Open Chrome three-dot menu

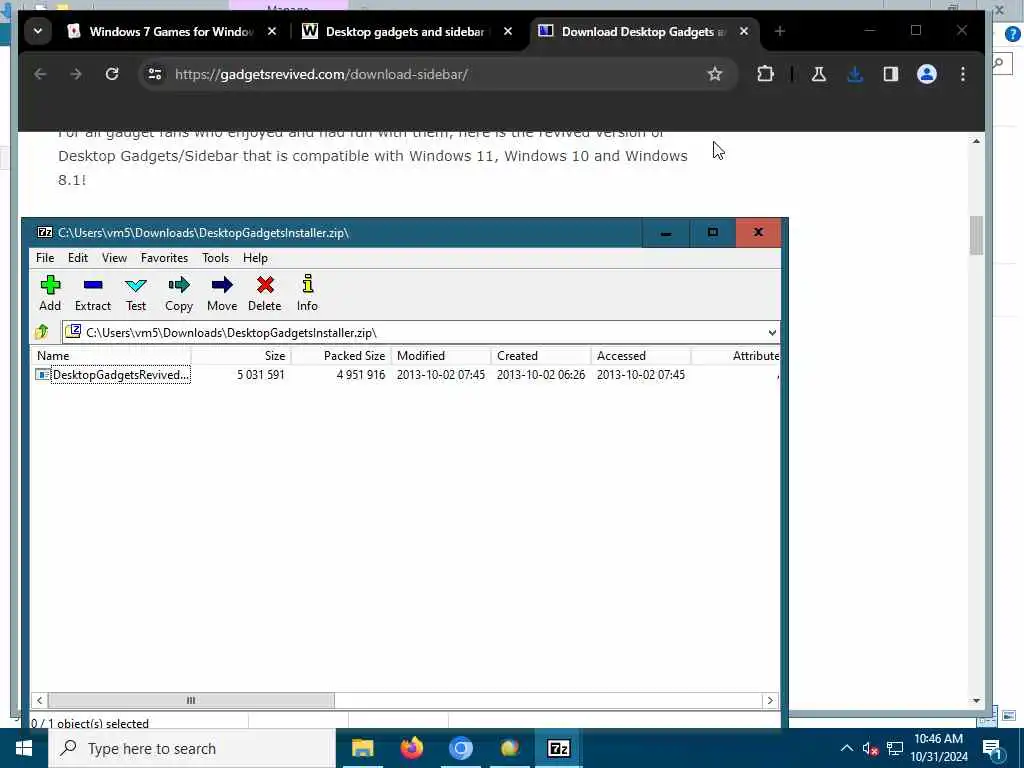coord(963,74)
